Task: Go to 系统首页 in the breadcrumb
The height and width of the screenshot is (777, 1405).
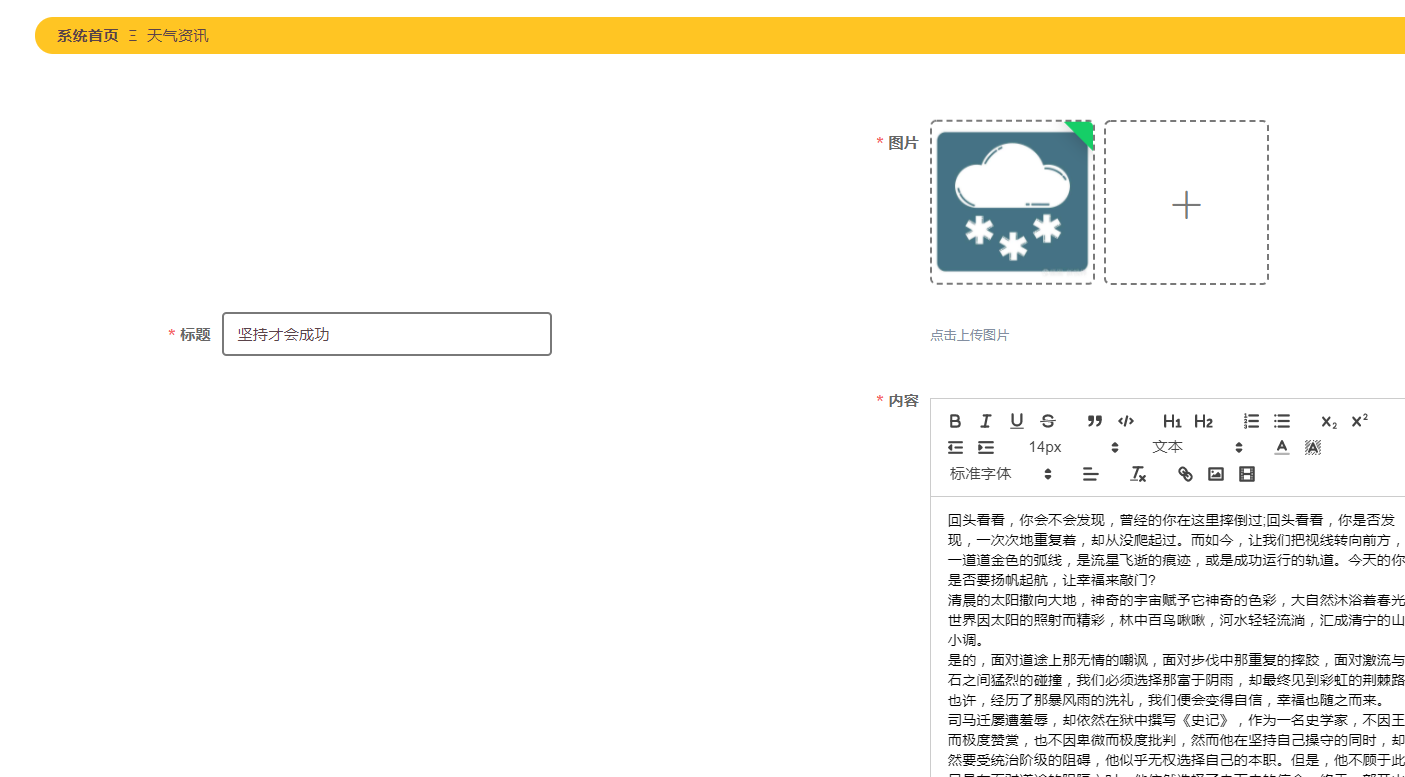Action: coord(87,36)
